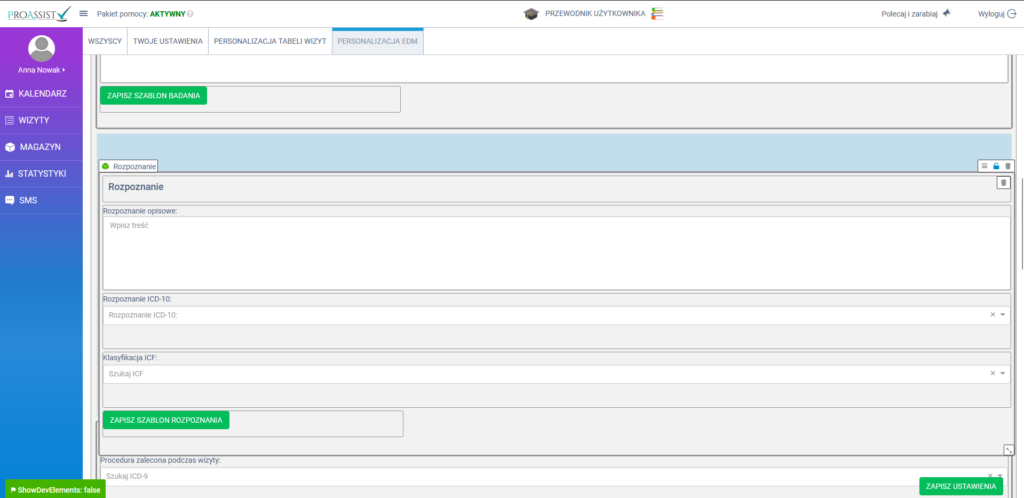Toggle the ShowDevElements flag
Image resolution: width=1024 pixels, height=498 pixels.
(55, 489)
